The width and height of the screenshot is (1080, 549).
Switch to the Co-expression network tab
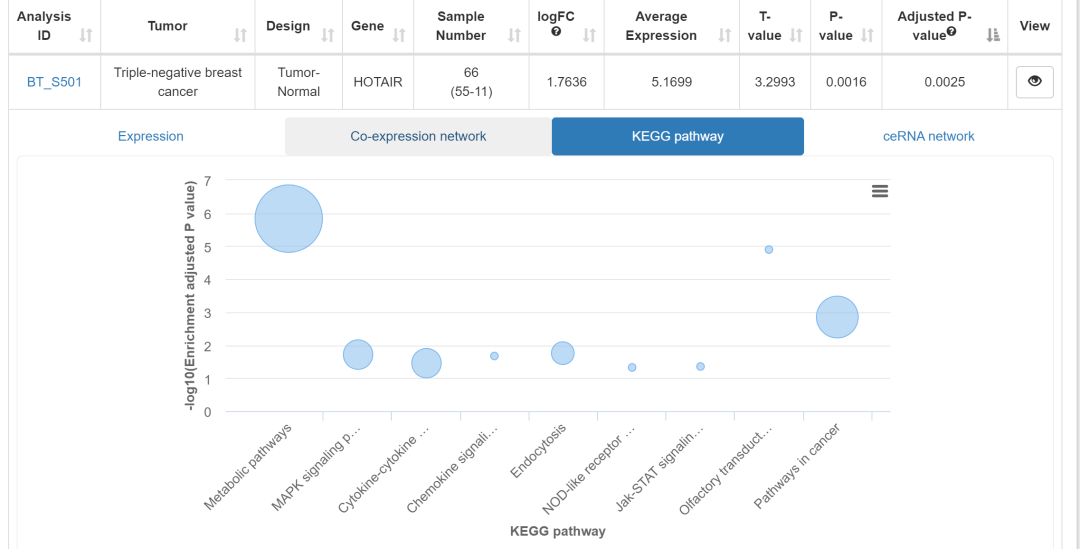tap(418, 136)
